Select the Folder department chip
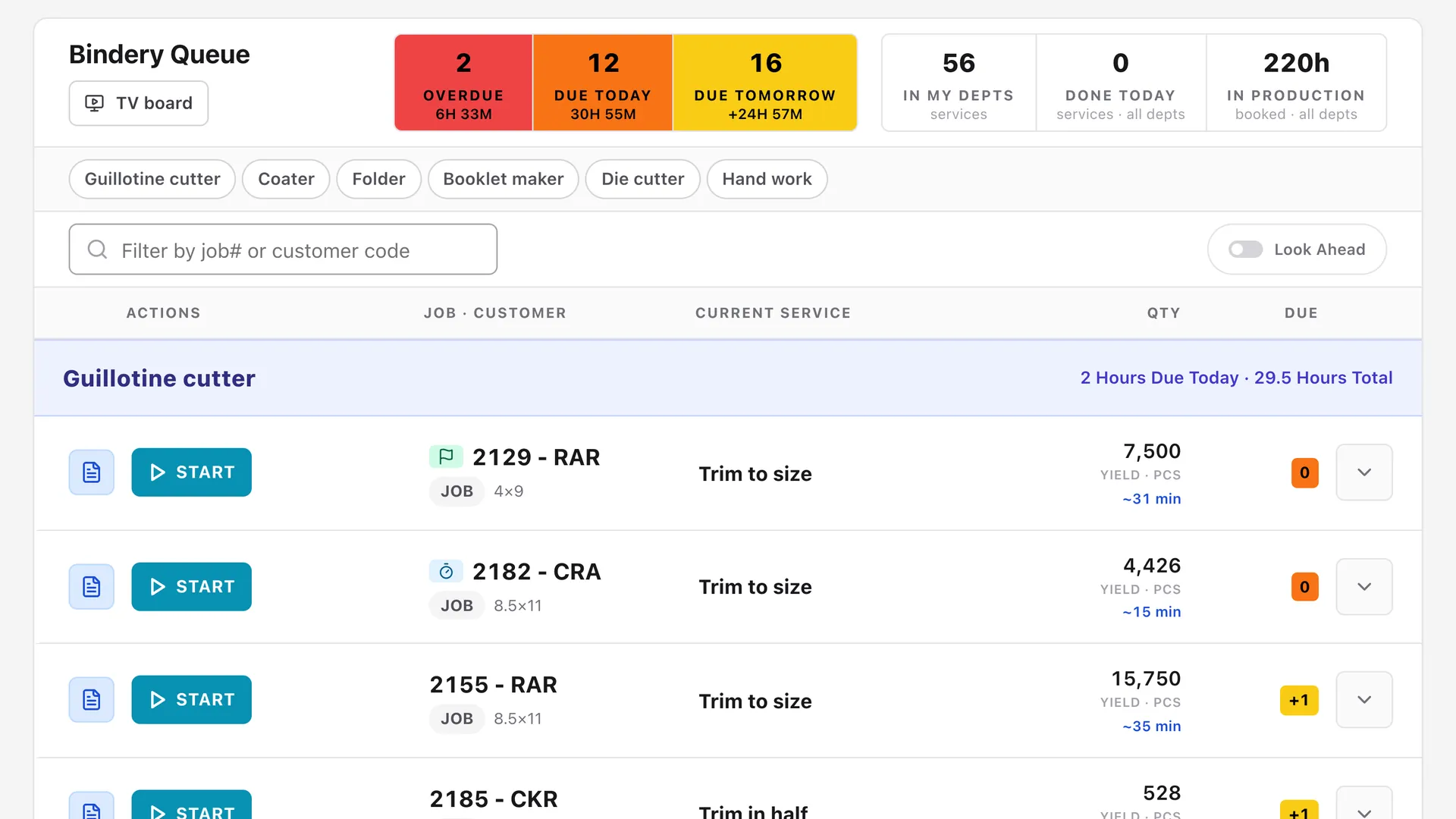Viewport: 1456px width, 819px height. point(378,179)
